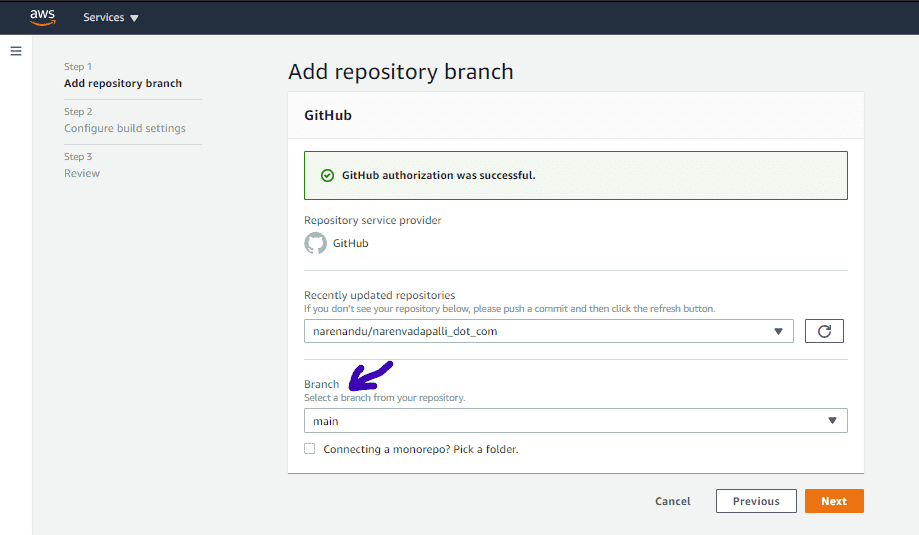
Task: Click the Repository service provider label
Action: 373,220
